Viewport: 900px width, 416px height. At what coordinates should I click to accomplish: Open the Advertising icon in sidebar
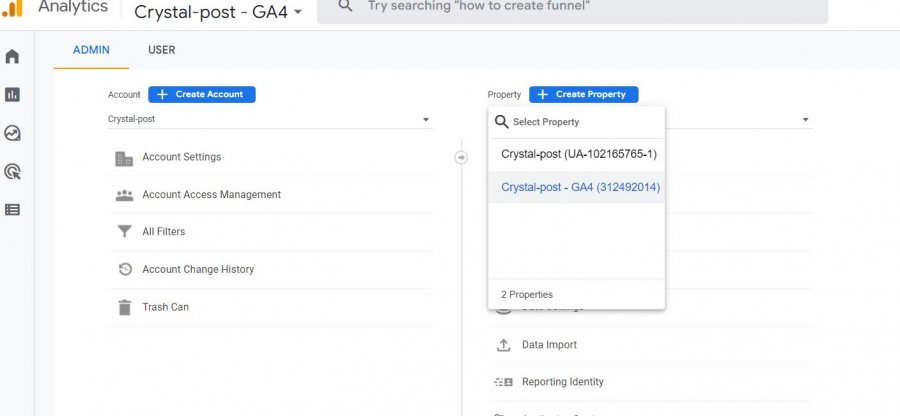tap(12, 171)
